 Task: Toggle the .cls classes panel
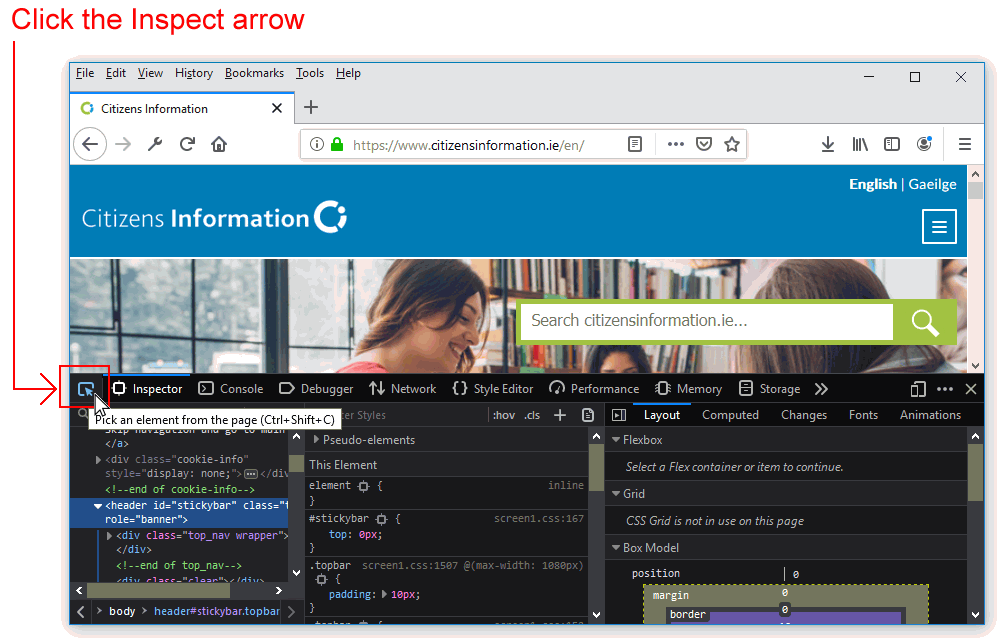[x=532, y=415]
